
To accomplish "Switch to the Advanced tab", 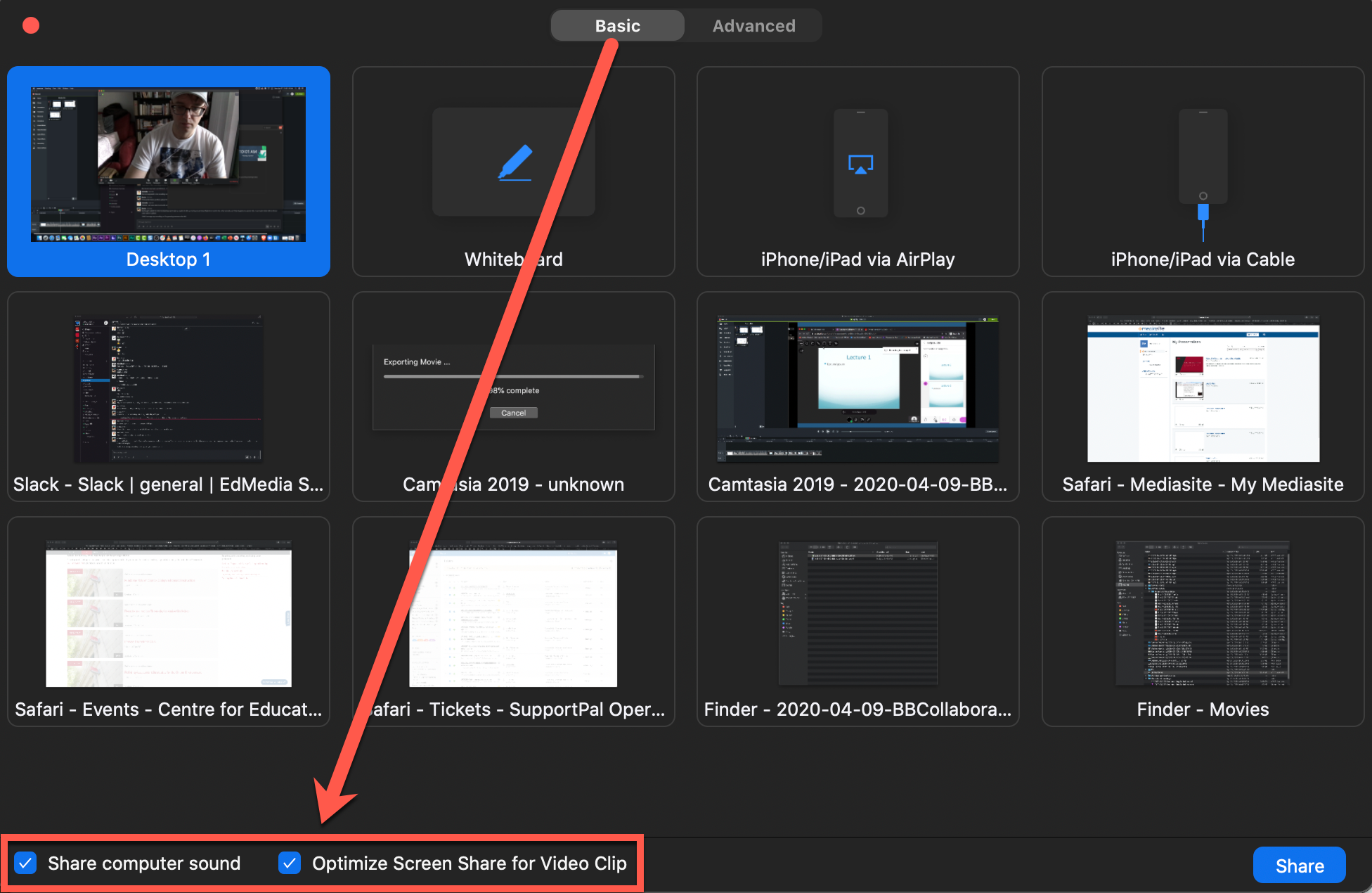I will [x=753, y=26].
